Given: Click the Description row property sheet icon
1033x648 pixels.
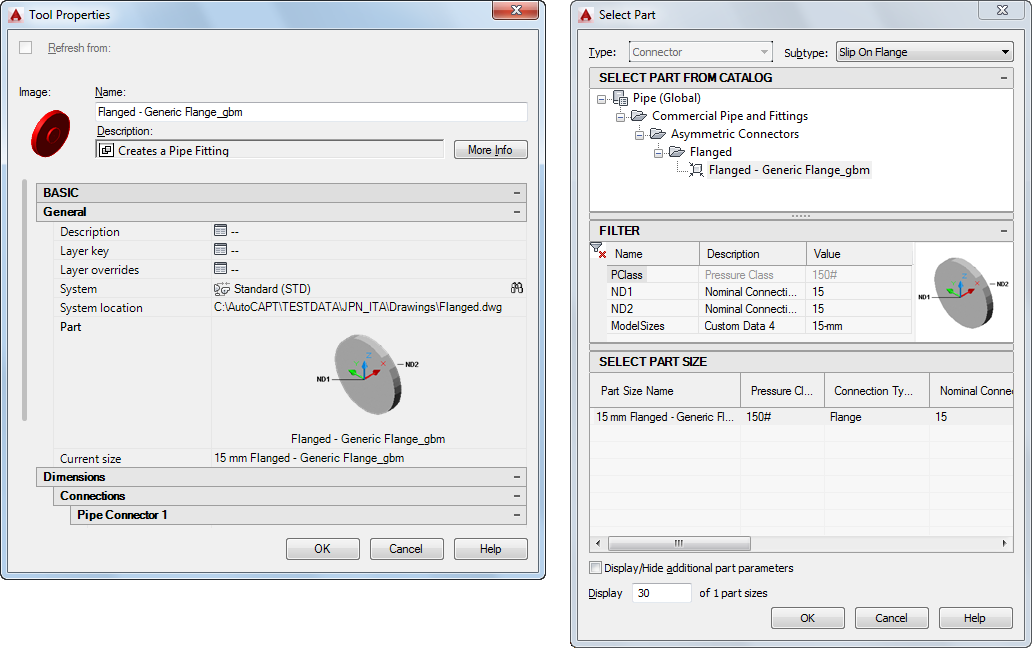Looking at the screenshot, I should pyautogui.click(x=221, y=230).
